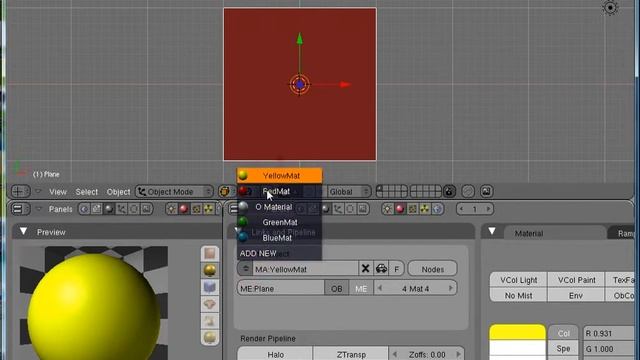Choose RedMat from material list
Viewport: 640px width, 360px height.
[280, 191]
